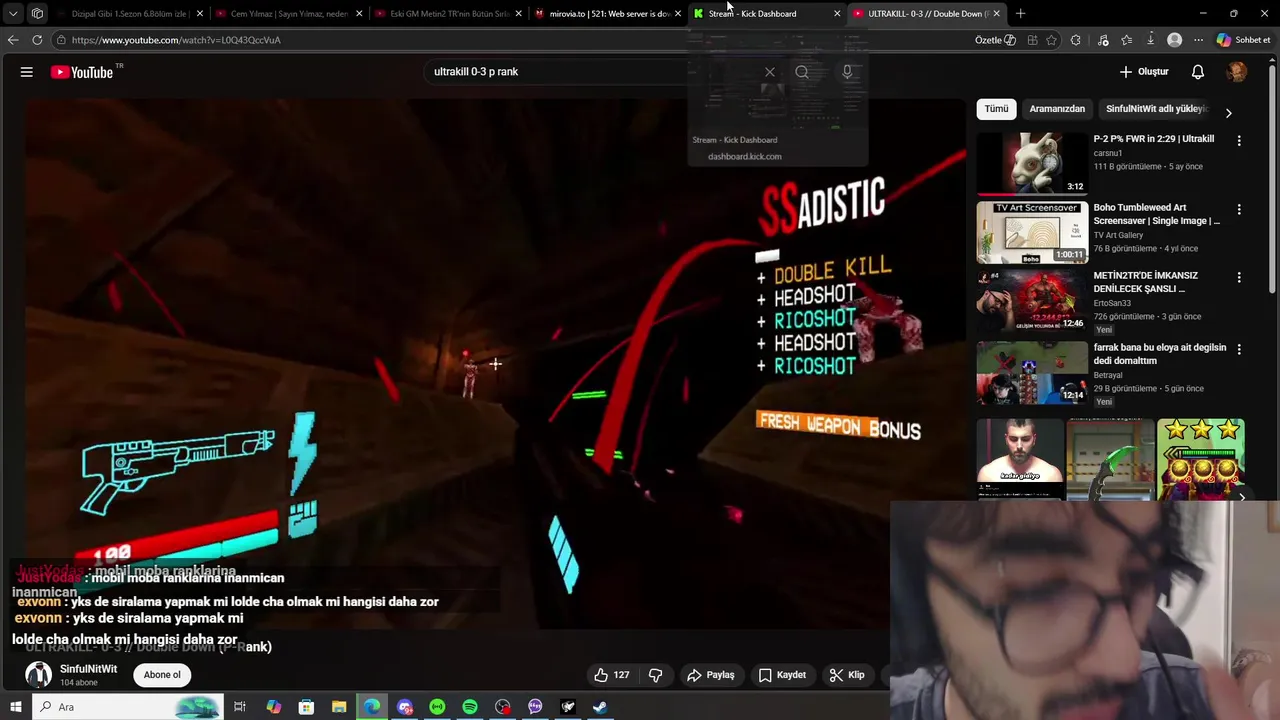Open the SinfulNitWit channel name link
The width and height of the screenshot is (1280, 720).
88,669
